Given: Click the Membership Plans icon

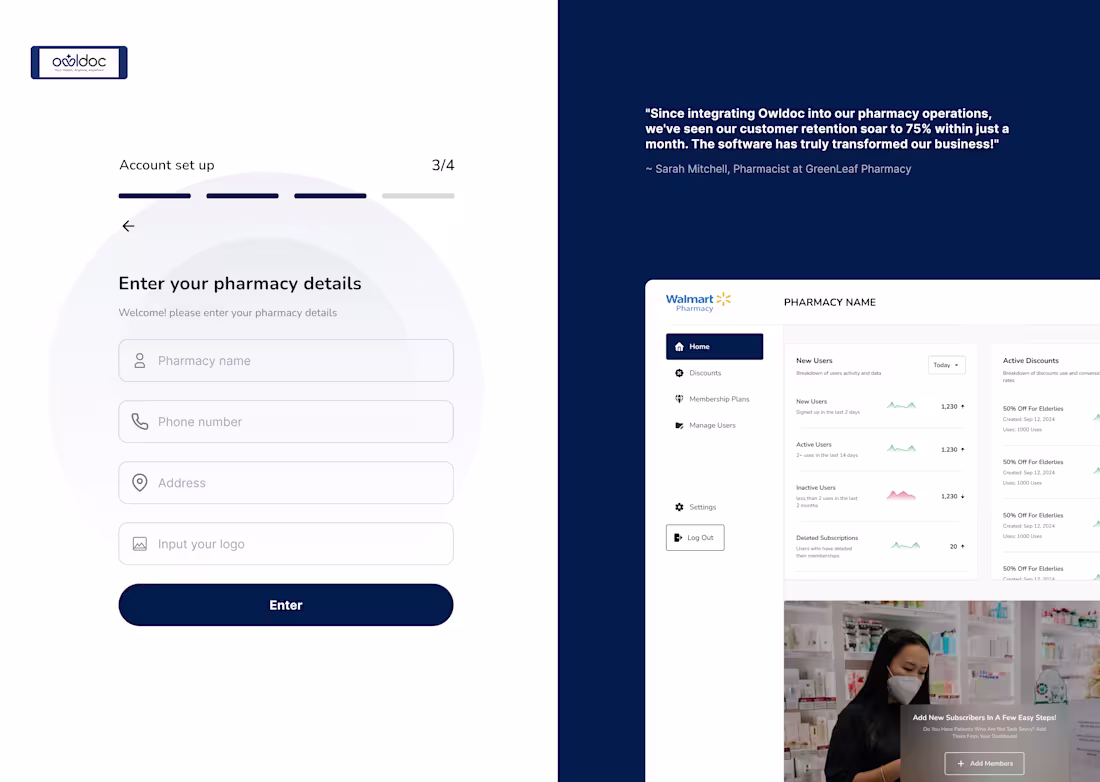Looking at the screenshot, I should click(679, 399).
